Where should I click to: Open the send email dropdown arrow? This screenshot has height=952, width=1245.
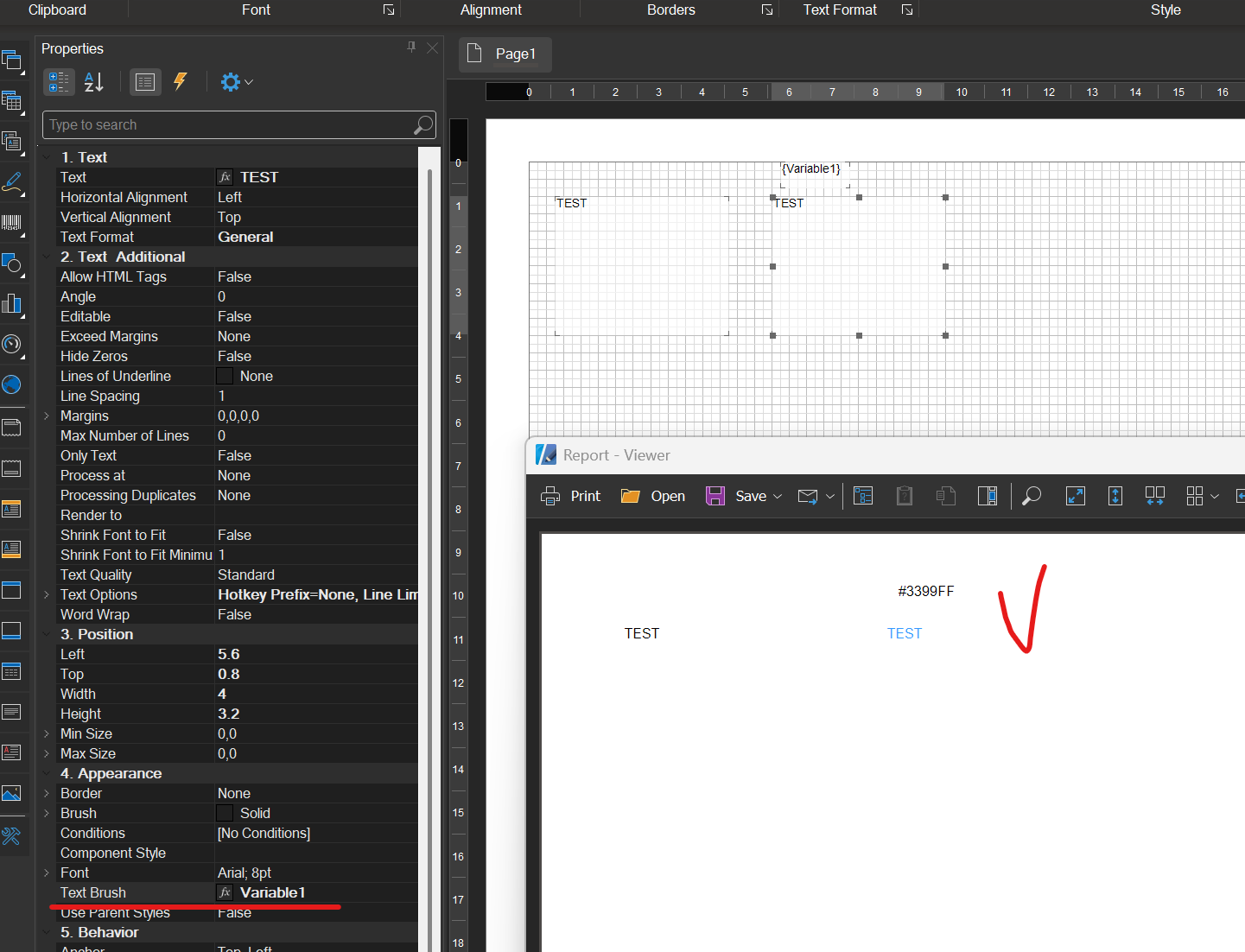(x=830, y=496)
